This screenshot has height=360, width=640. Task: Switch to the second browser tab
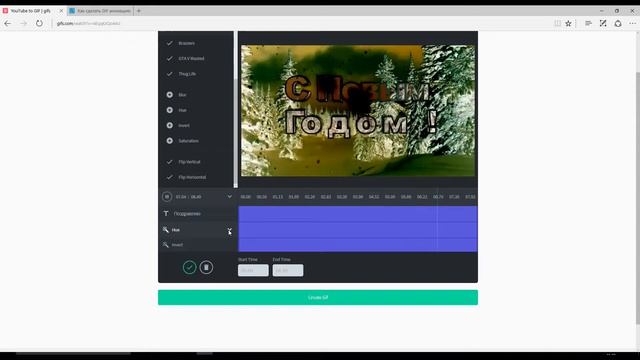coord(100,11)
